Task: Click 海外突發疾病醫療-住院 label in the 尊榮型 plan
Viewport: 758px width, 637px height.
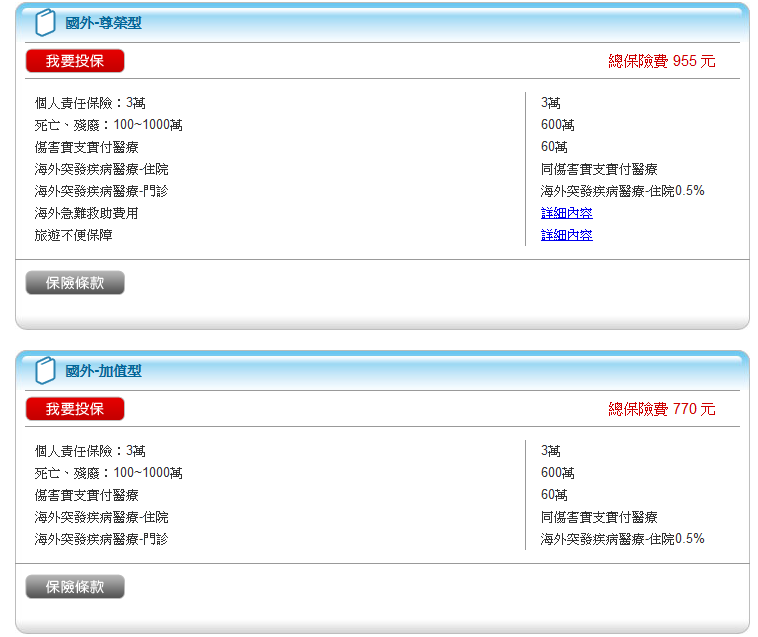Action: tap(102, 169)
